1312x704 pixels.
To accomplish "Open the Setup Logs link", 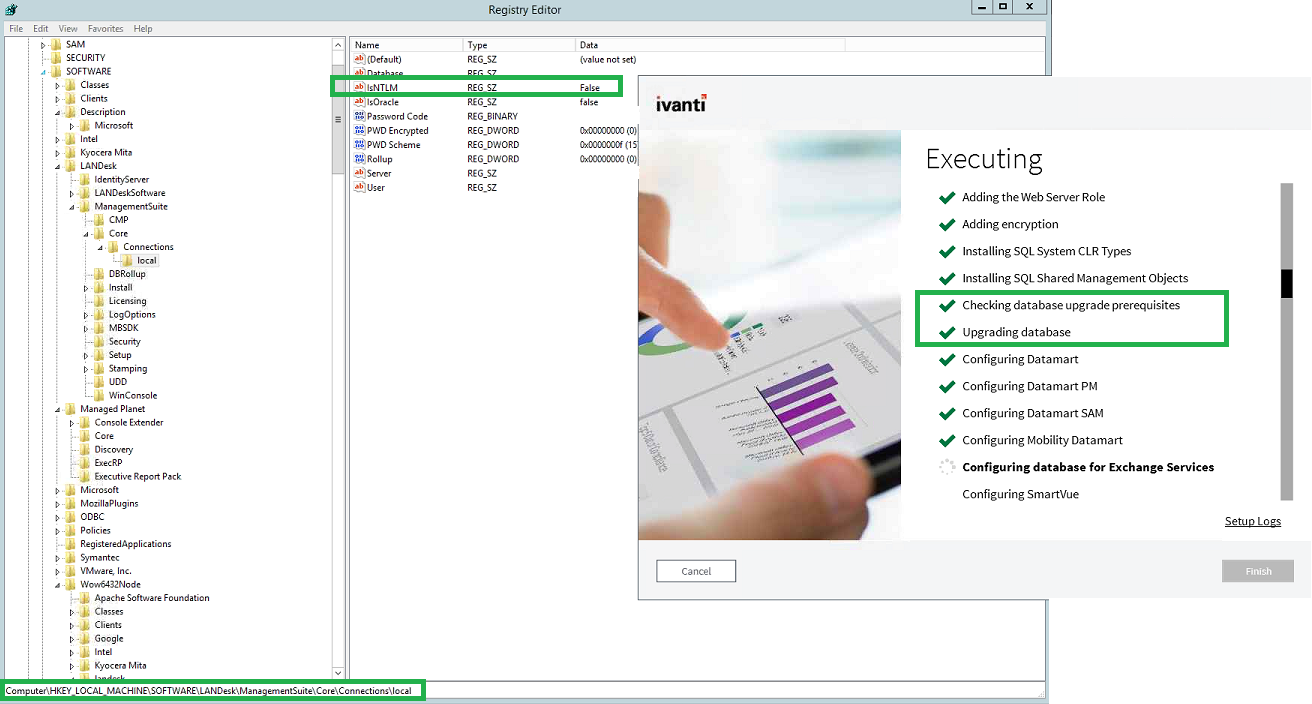I will click(x=1253, y=521).
